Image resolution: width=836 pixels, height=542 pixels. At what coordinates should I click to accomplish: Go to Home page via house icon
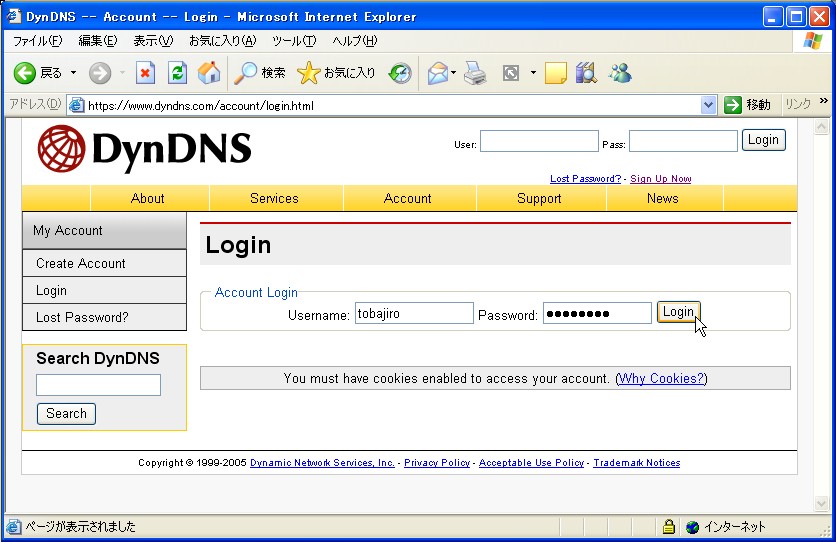(209, 72)
